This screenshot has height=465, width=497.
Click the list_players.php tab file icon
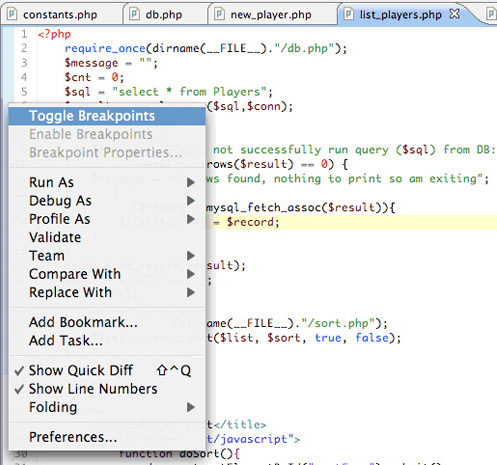click(348, 14)
